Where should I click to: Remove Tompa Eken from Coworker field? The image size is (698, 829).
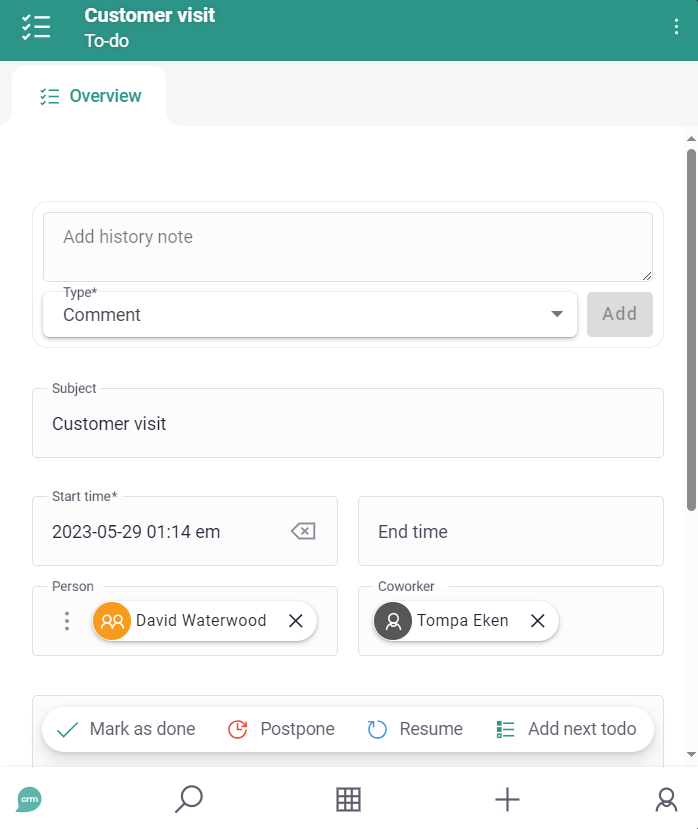click(538, 621)
